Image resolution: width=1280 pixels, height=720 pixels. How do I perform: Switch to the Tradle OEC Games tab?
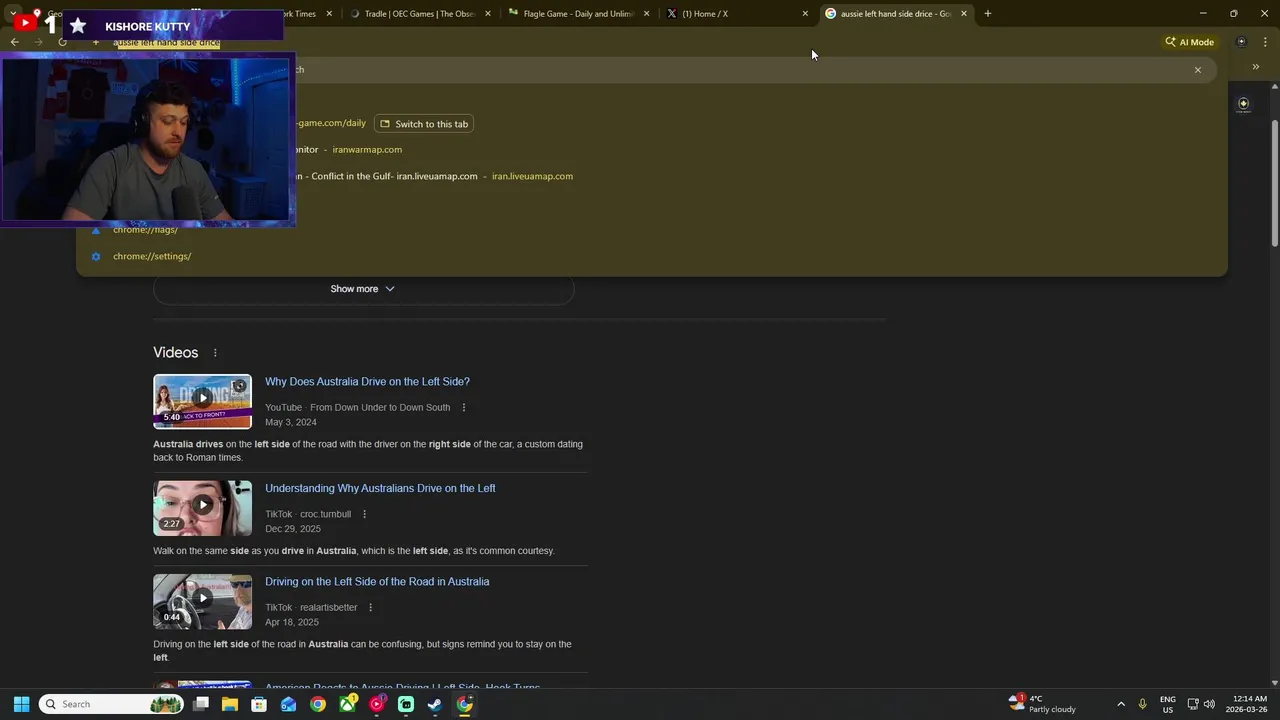(x=420, y=14)
